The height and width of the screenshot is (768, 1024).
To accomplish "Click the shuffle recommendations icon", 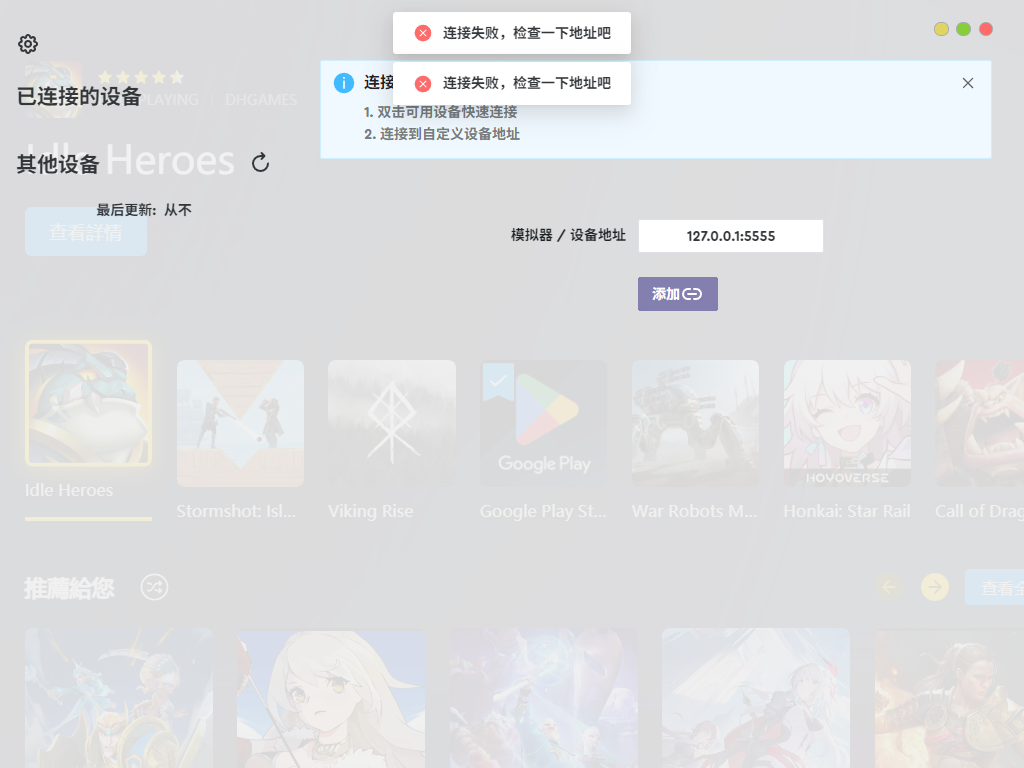I will click(154, 587).
